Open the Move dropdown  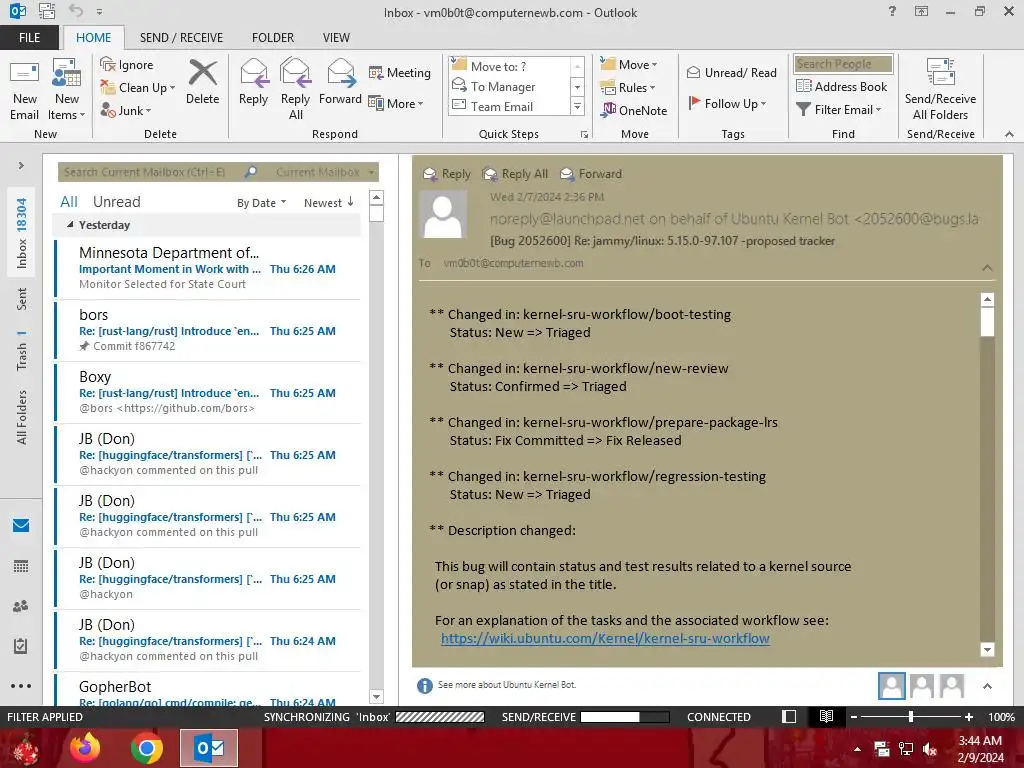pos(629,65)
